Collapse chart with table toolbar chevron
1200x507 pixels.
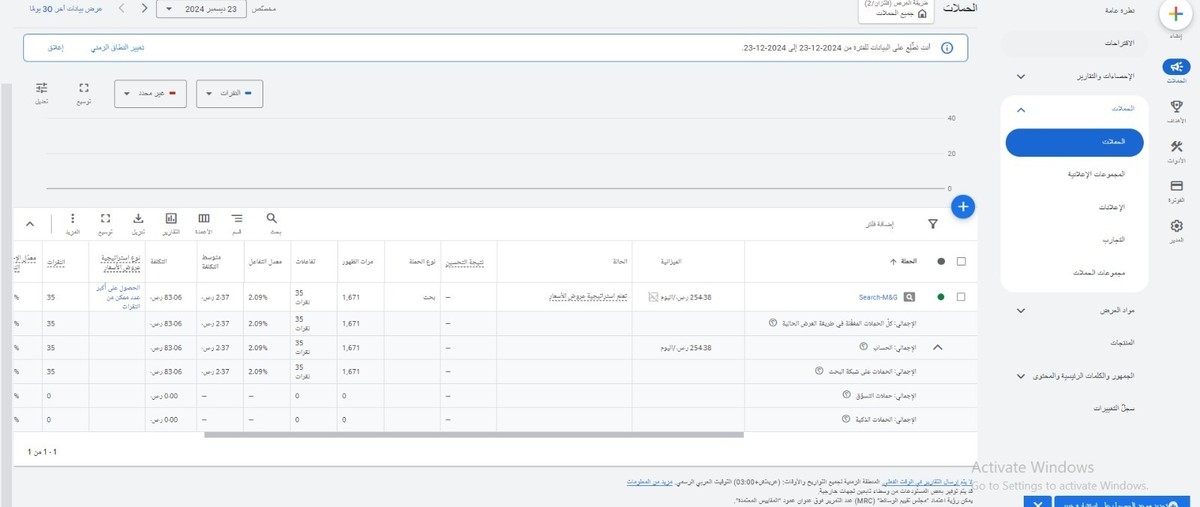[x=29, y=224]
